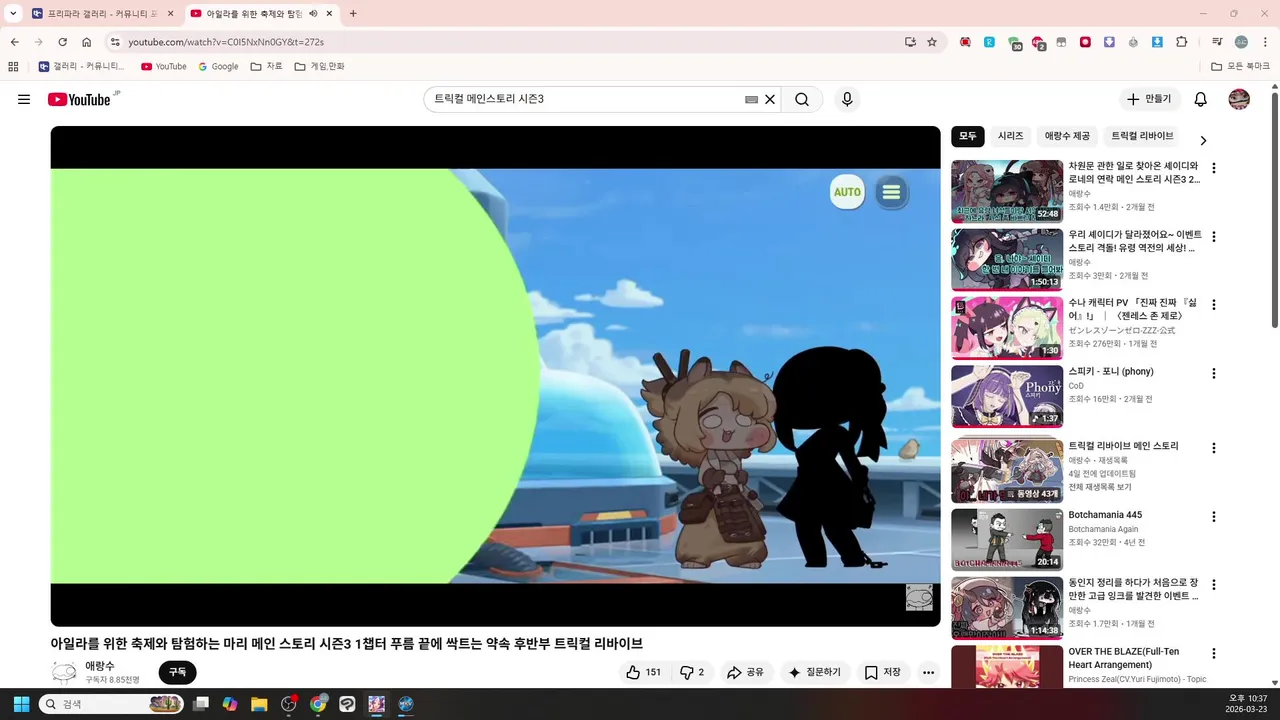Screen dimensions: 1280x720
Task: Close the current YouTube tab
Action: click(329, 14)
